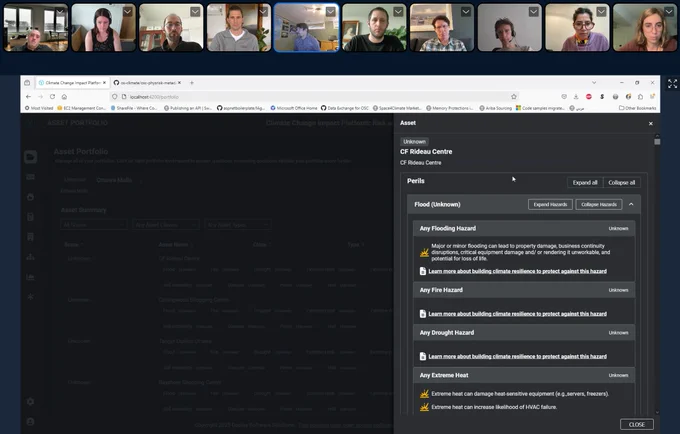Open the climate resilience link under Fire Hazard
Image resolution: width=680 pixels, height=434 pixels.
(x=517, y=314)
